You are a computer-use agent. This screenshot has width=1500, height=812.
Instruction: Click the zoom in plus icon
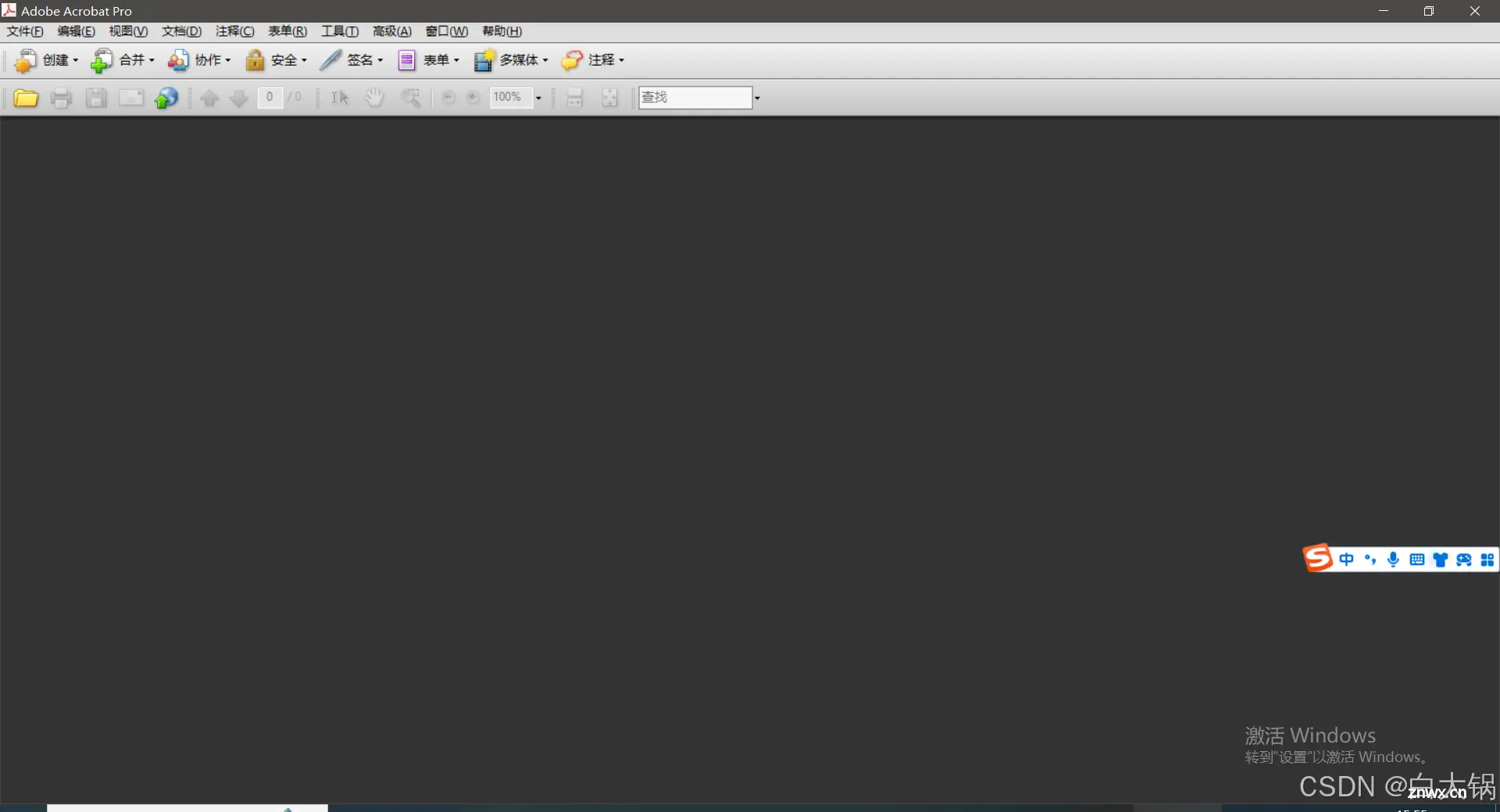pos(473,98)
